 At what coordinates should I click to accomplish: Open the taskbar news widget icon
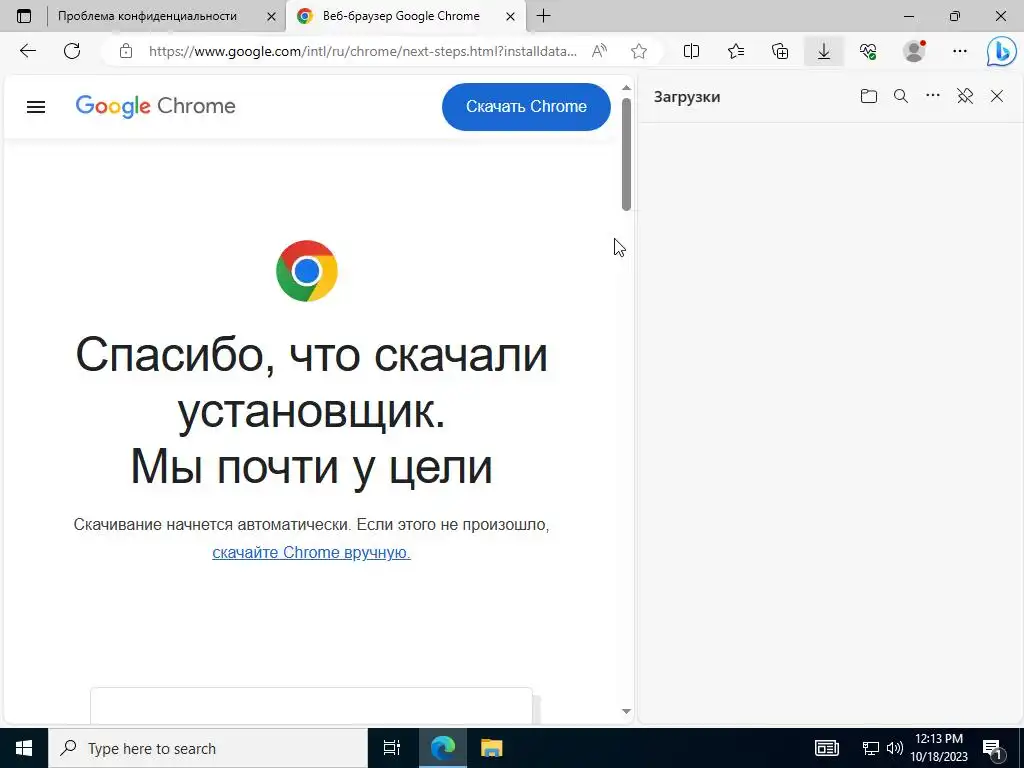pyautogui.click(x=827, y=748)
